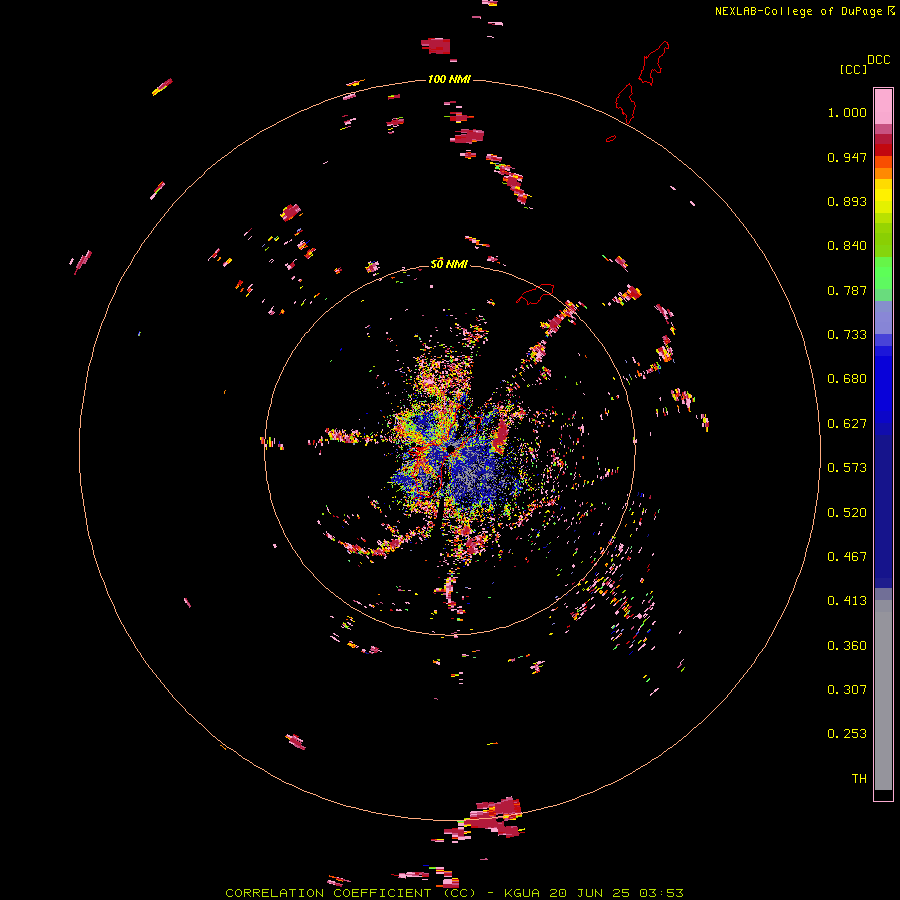Click the [CC] legend unit label

pos(853,69)
